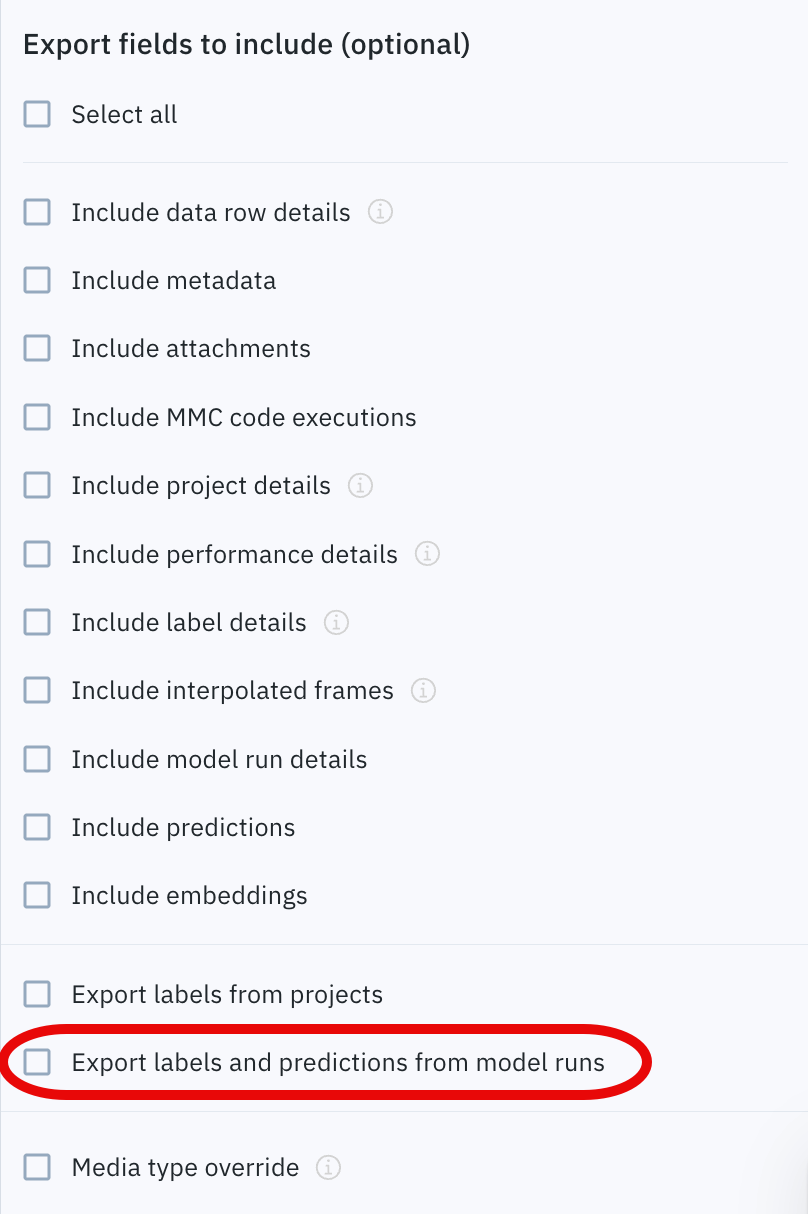This screenshot has height=1214, width=808.
Task: Check Include MMC code executions
Action: tap(37, 417)
